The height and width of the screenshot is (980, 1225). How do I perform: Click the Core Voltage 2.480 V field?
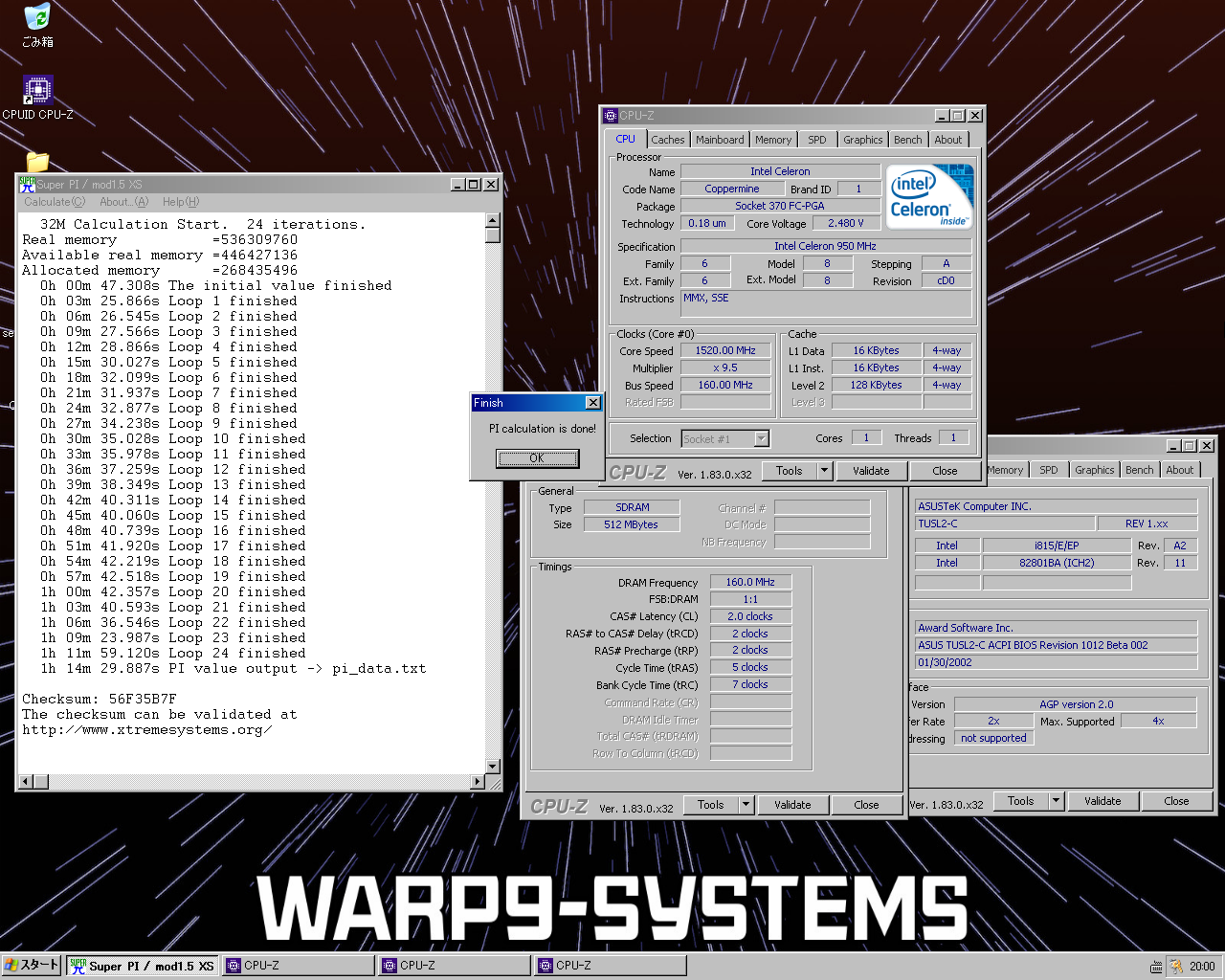[x=846, y=224]
